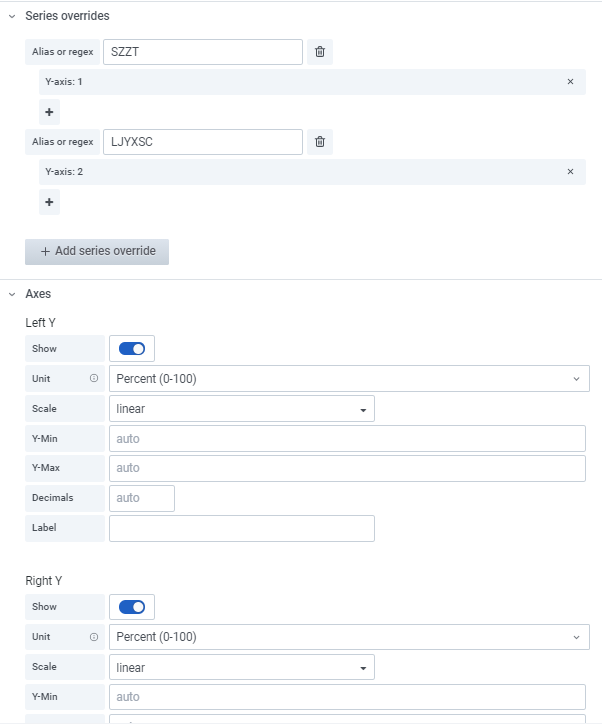Remove Y-axis: 2 override property
Image resolution: width=602 pixels, height=724 pixels.
(570, 172)
